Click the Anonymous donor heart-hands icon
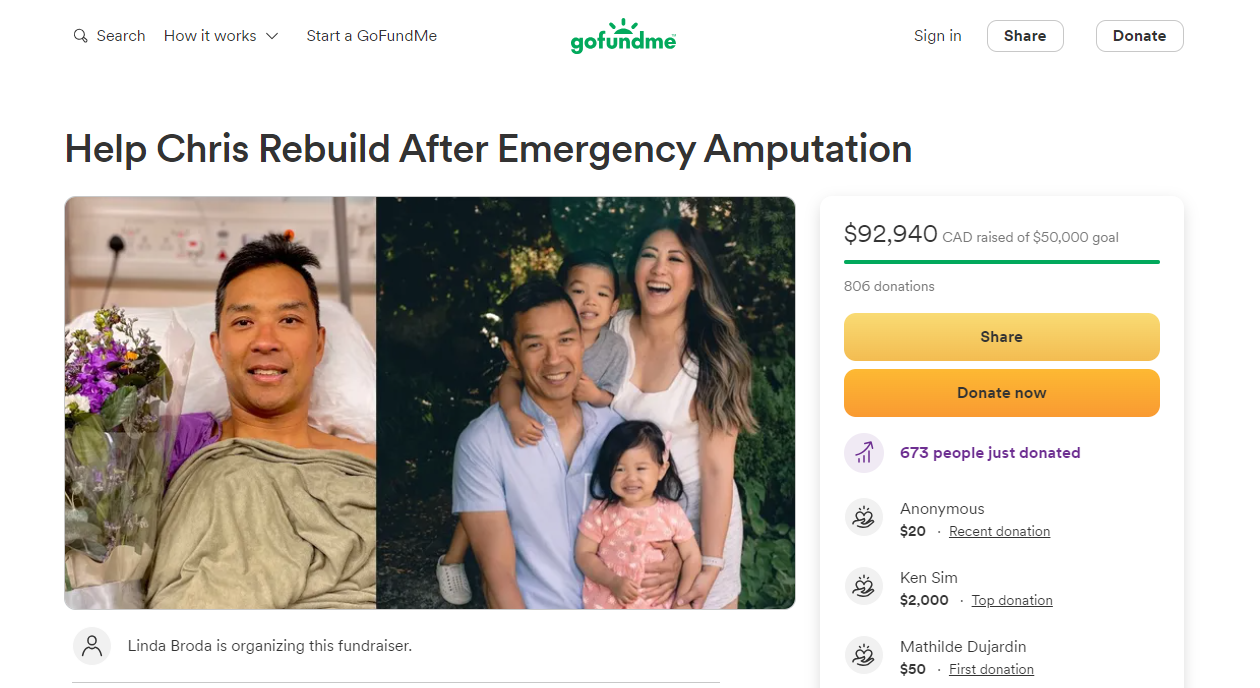1260x688 pixels. [864, 518]
